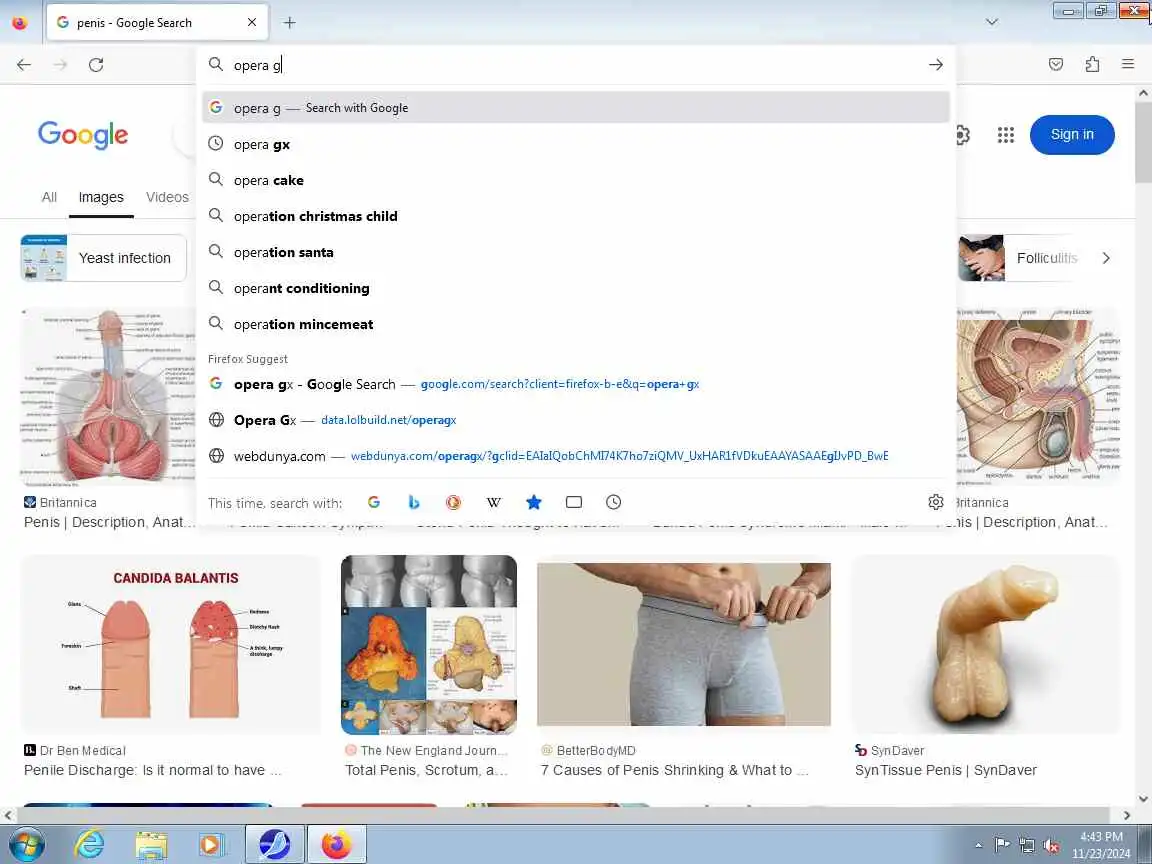Reload the current page
Viewport: 1152px width, 864px height.
pos(96,65)
